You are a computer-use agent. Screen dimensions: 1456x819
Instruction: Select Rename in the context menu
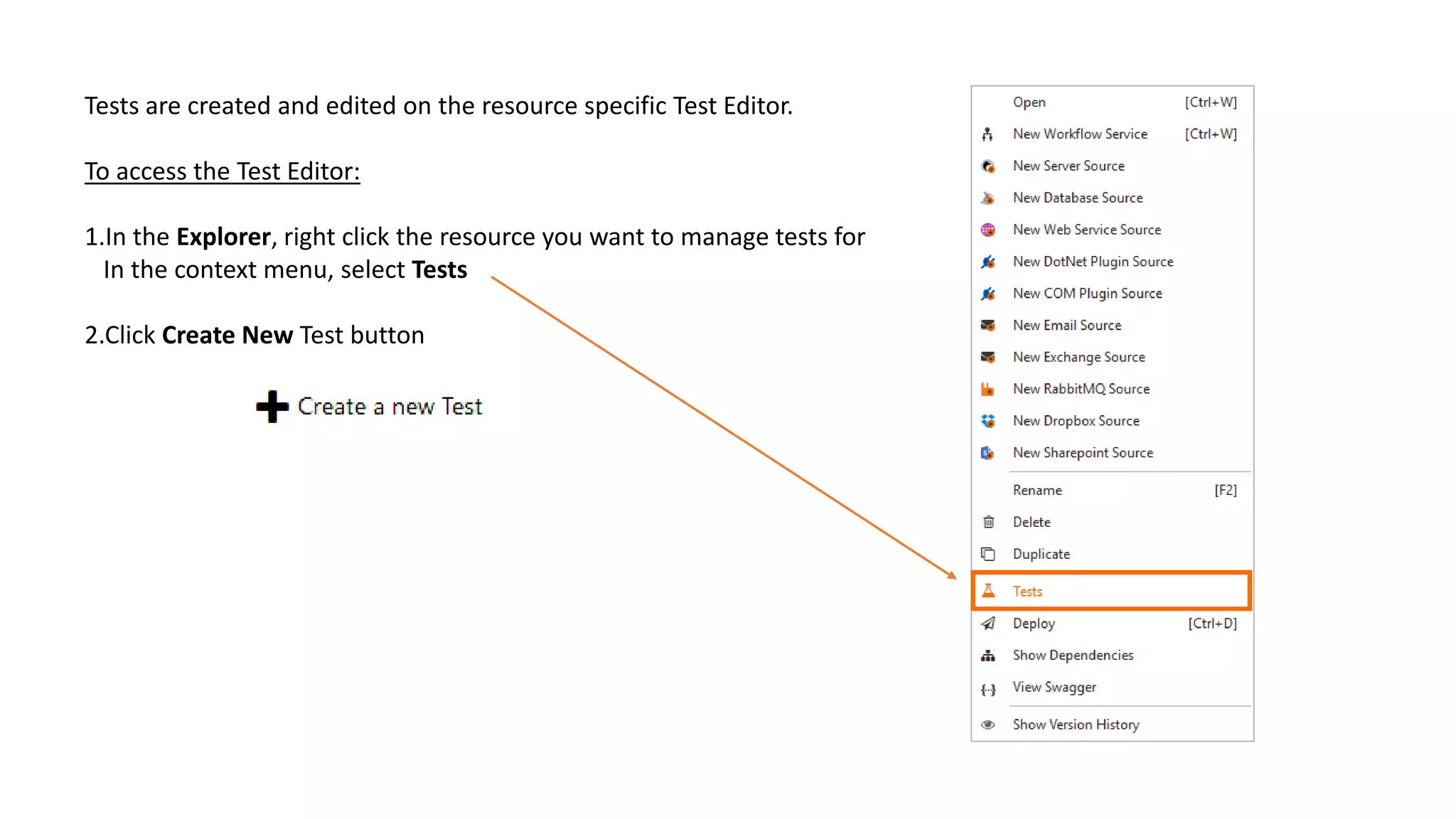point(1037,490)
